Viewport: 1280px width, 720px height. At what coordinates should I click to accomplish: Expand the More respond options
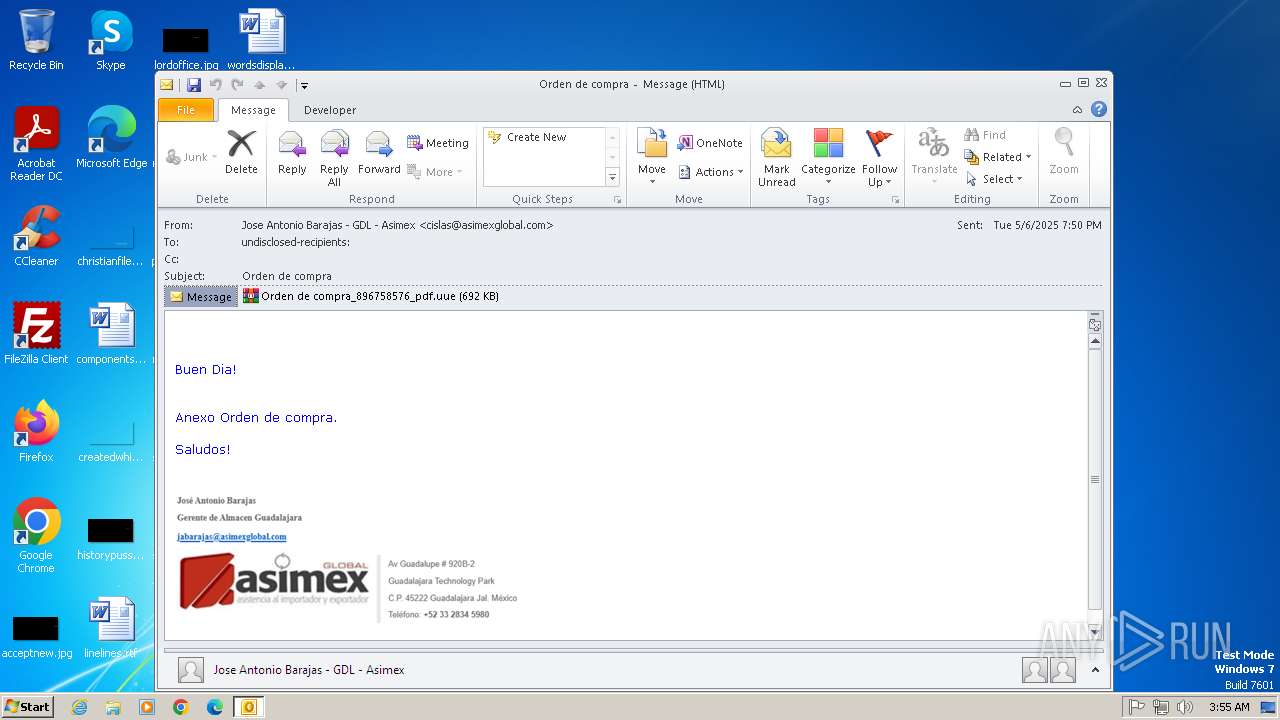[x=435, y=172]
